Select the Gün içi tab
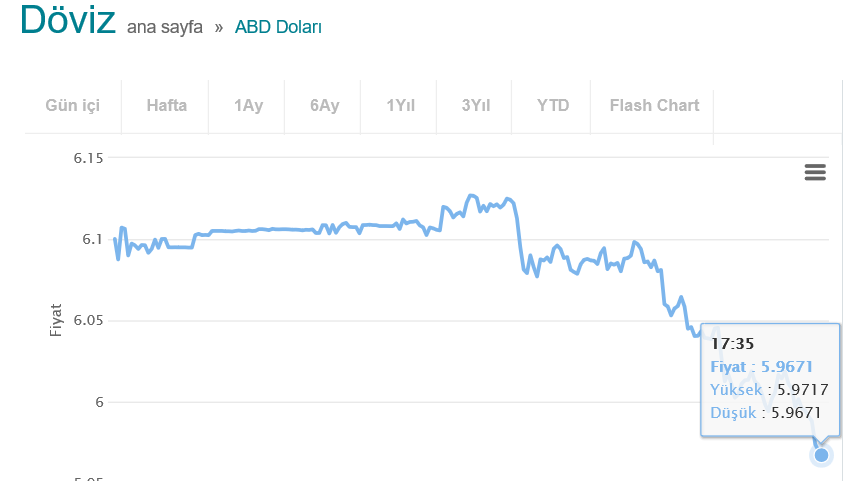Screen dimensions: 852x481 (73, 105)
